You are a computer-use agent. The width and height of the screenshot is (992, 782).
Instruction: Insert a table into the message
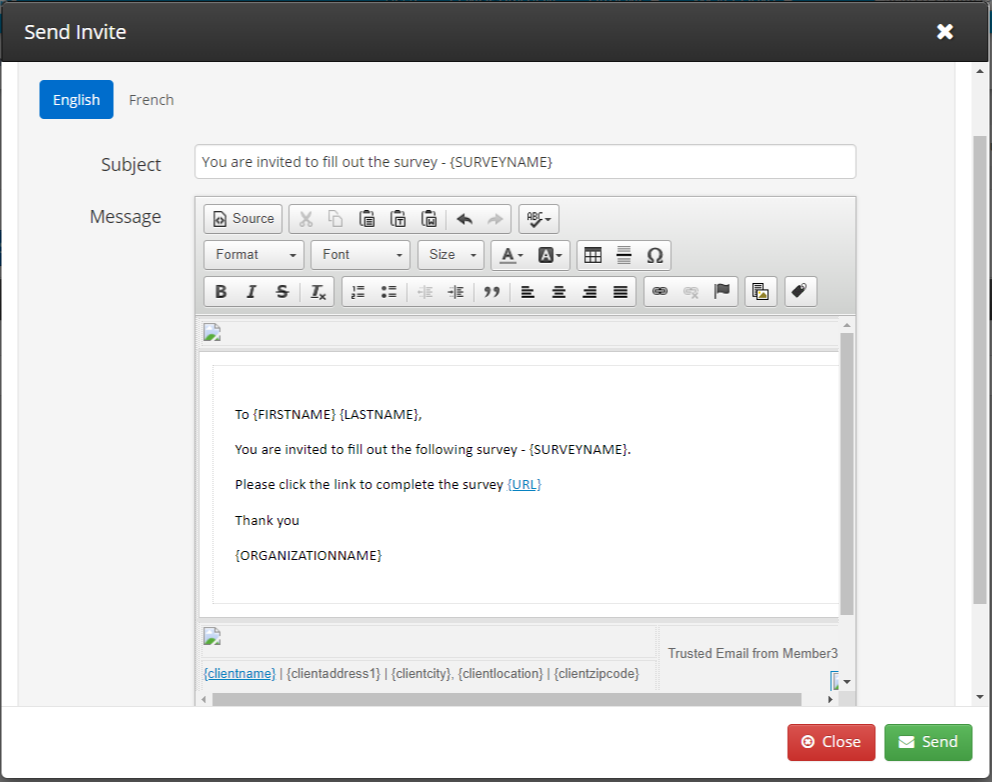(x=593, y=255)
